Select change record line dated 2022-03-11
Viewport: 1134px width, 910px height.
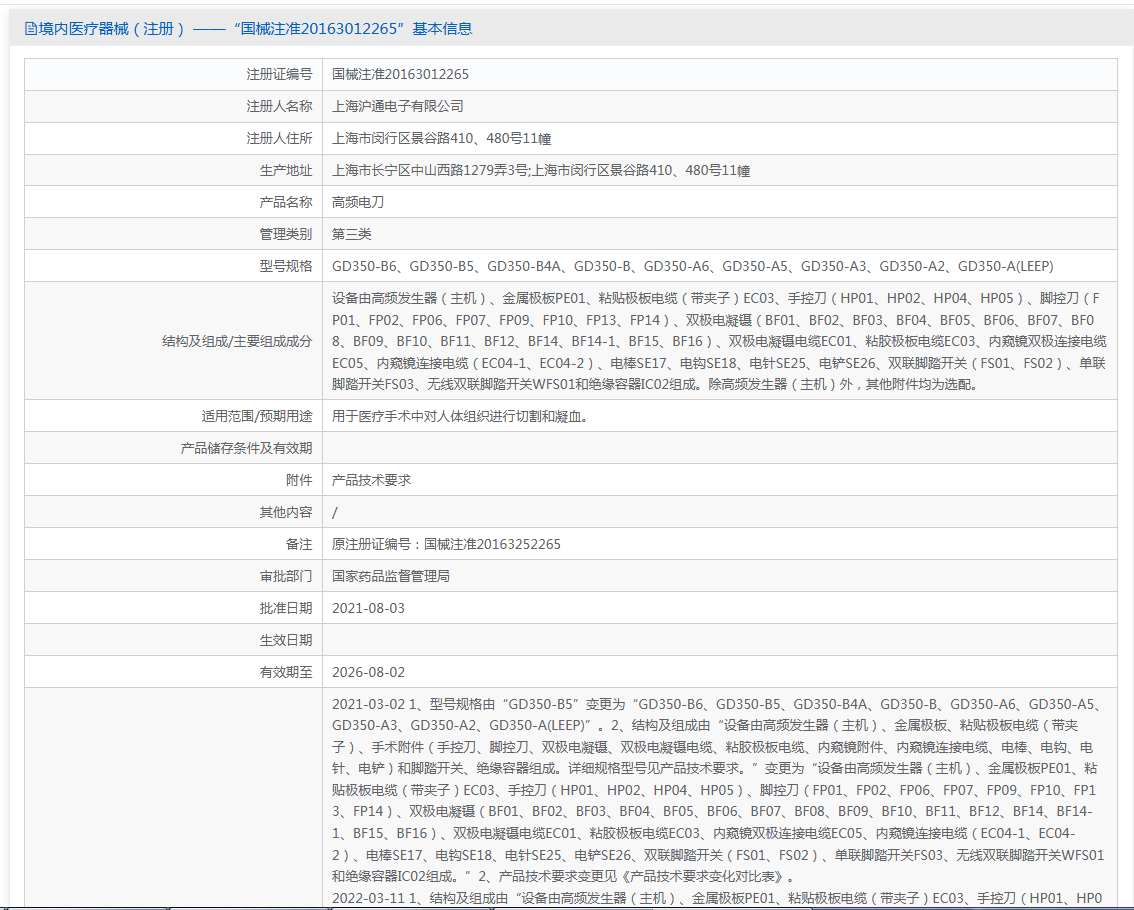[x=717, y=898]
